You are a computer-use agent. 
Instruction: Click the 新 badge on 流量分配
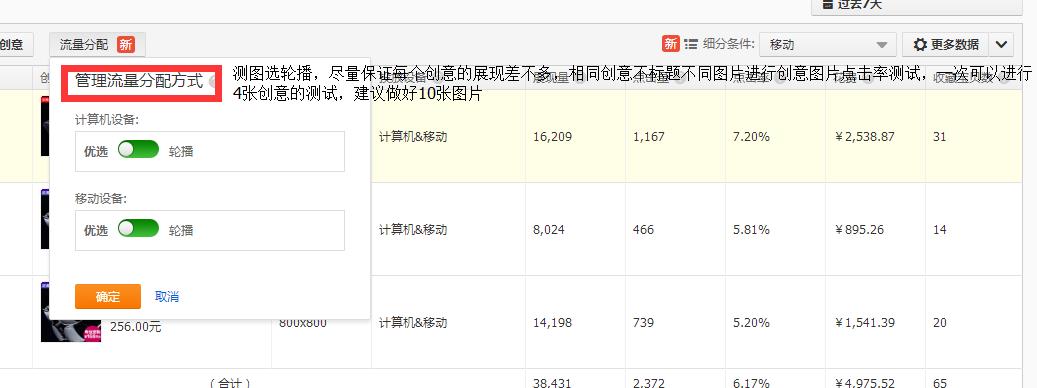pyautogui.click(x=126, y=44)
